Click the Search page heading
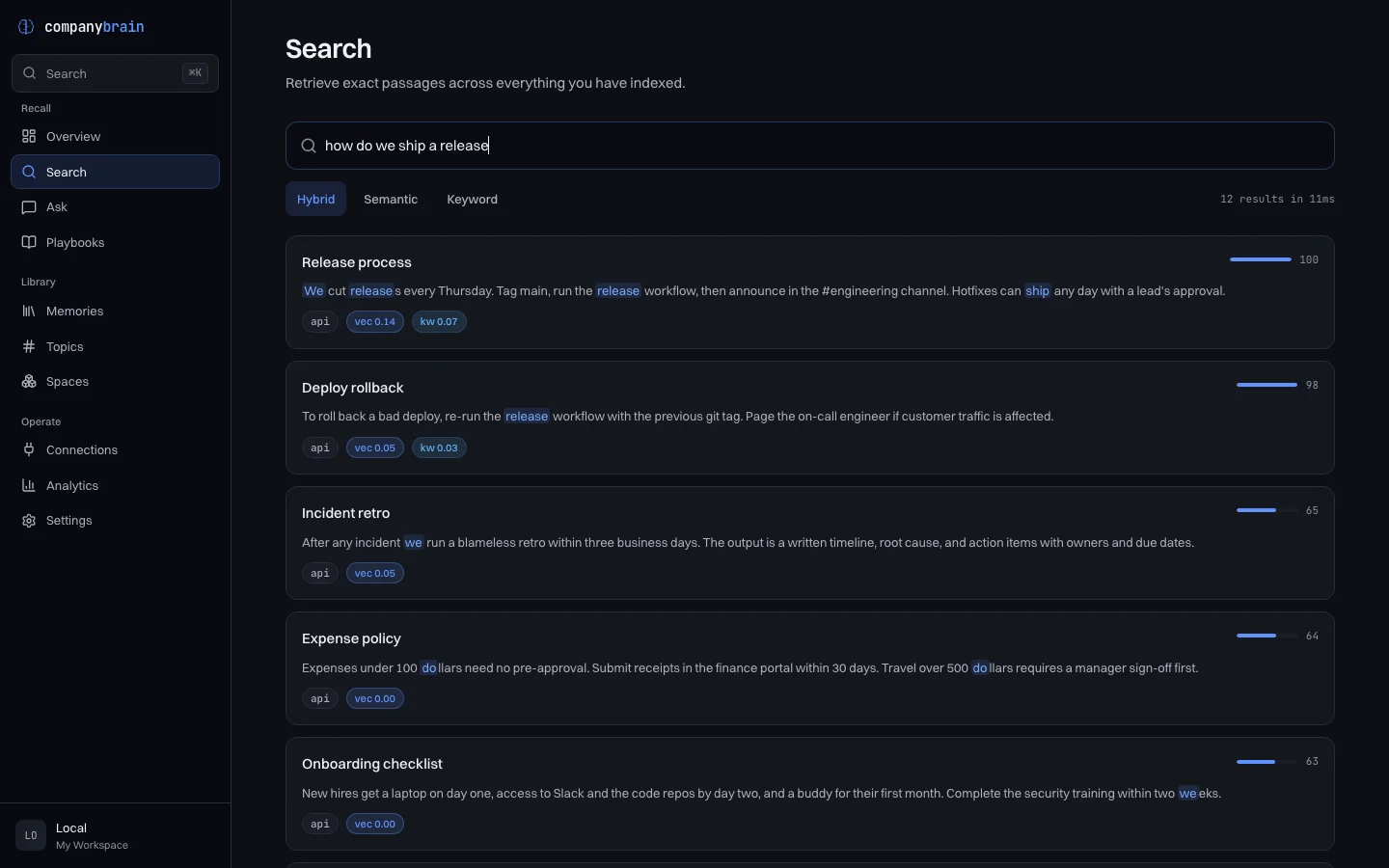This screenshot has width=1389, height=868. 329,49
